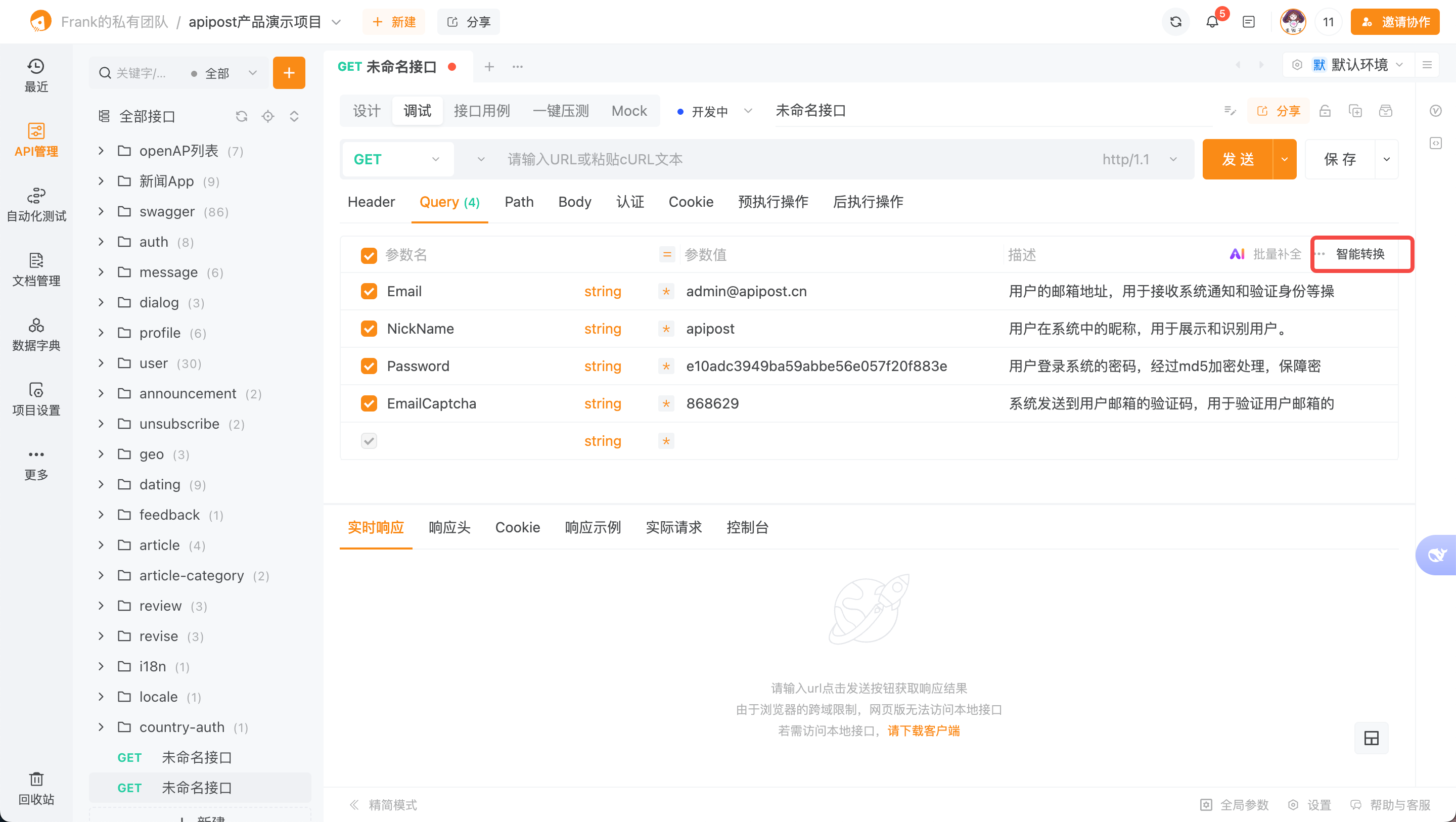The width and height of the screenshot is (1456, 822).
Task: Click the unlock padlock icon near 分享
Action: click(1326, 111)
